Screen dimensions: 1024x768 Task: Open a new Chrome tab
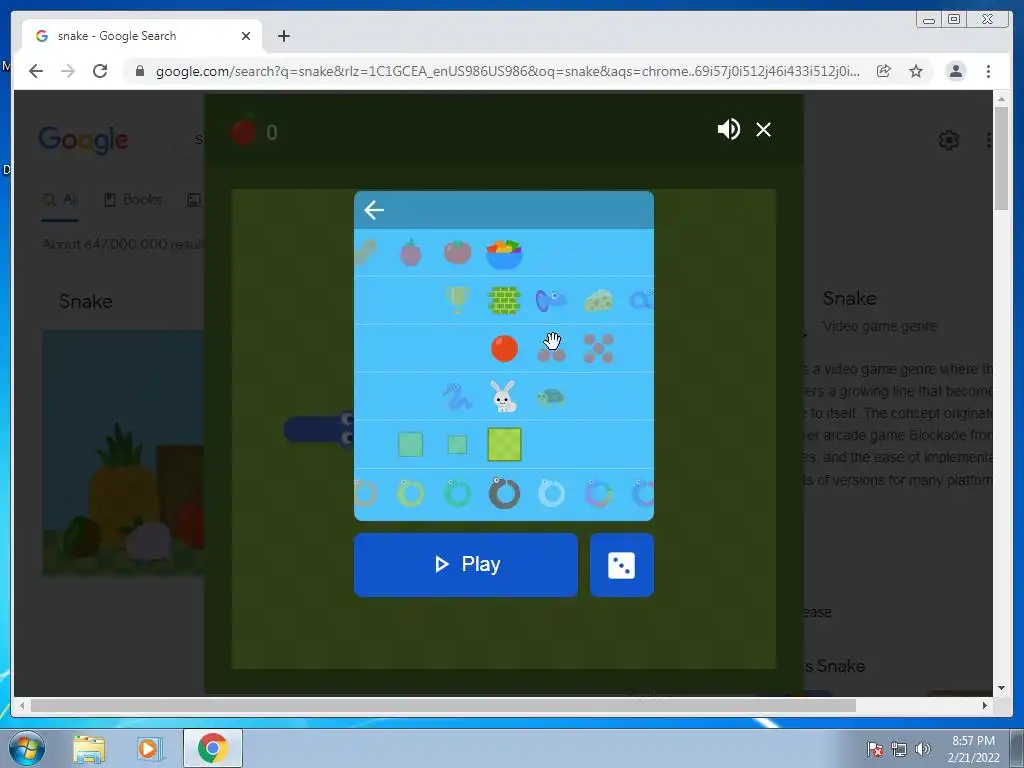pos(283,36)
